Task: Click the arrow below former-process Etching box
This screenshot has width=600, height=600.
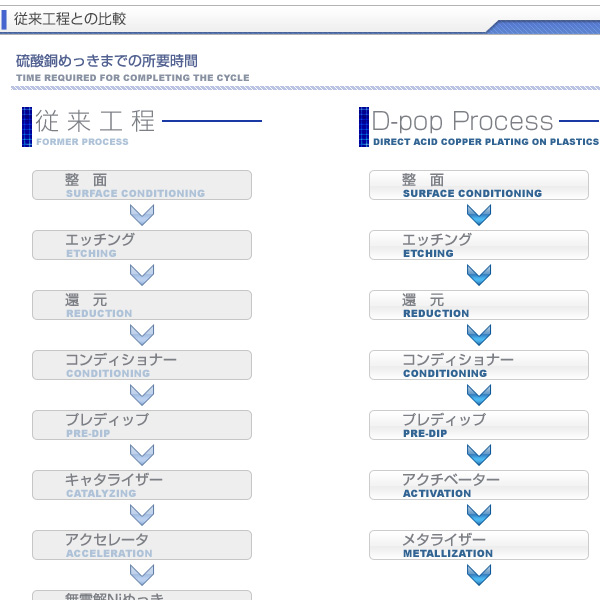Action: point(142,275)
